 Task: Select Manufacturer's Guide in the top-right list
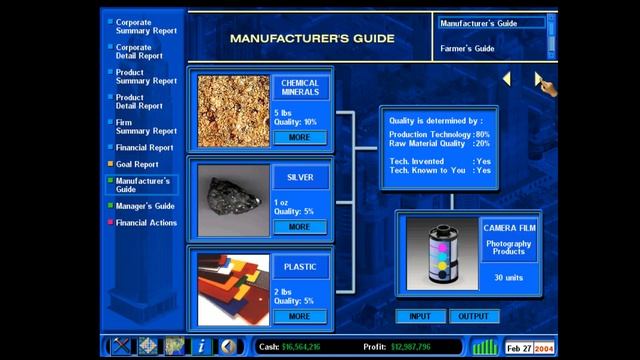point(491,23)
